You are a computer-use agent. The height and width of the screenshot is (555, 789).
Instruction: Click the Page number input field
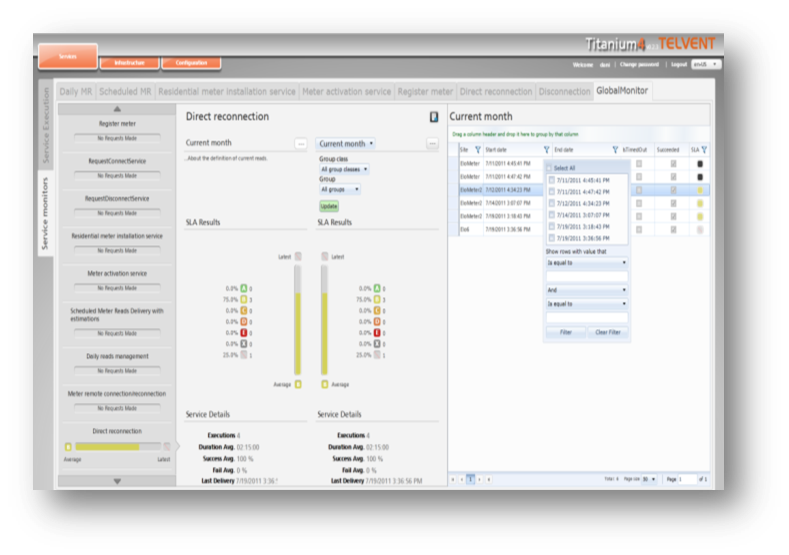click(x=687, y=480)
